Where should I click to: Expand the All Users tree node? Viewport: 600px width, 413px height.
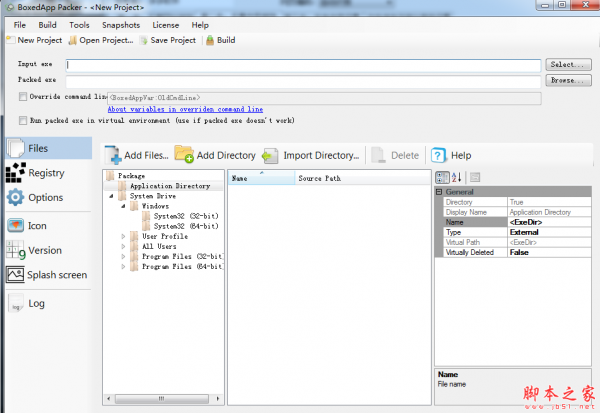click(123, 246)
